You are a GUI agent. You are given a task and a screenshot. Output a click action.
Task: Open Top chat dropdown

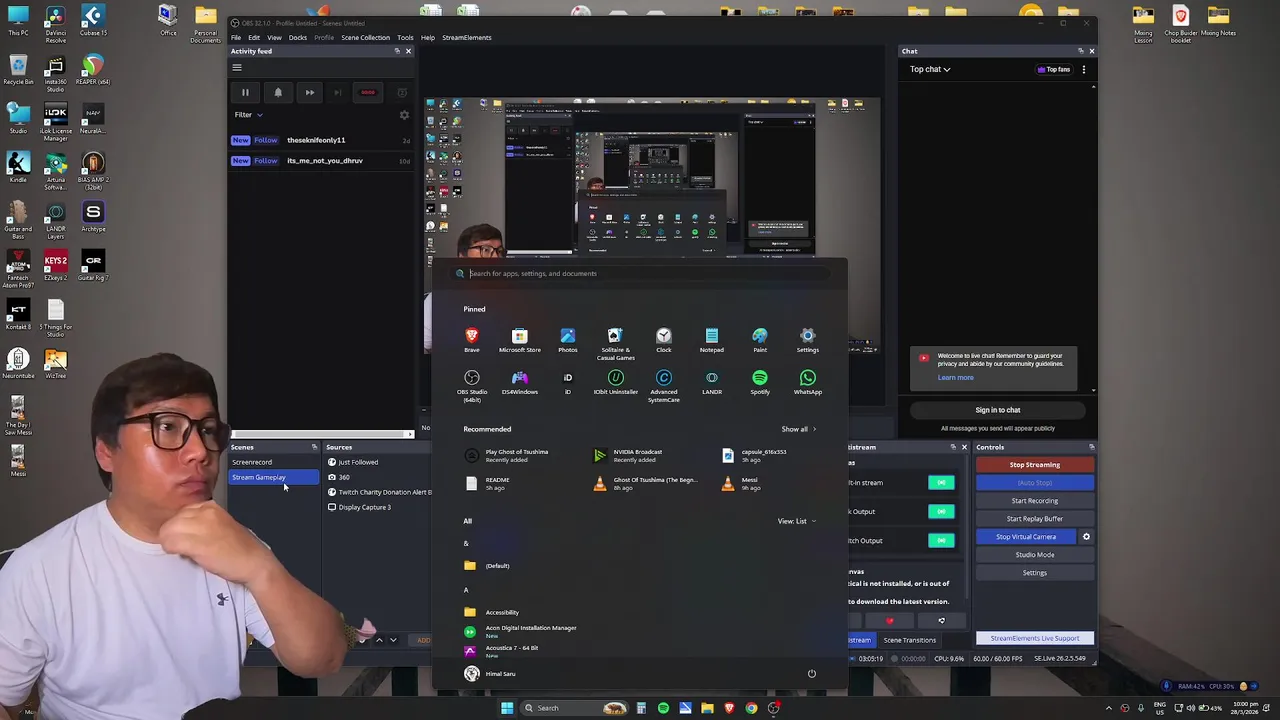(930, 69)
